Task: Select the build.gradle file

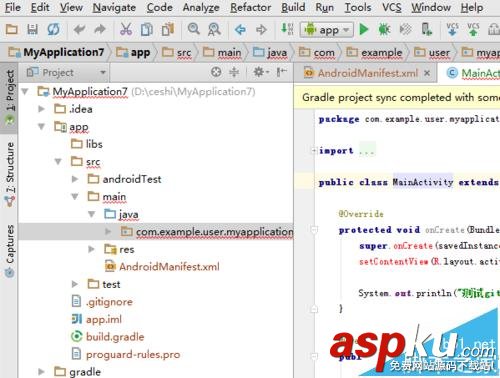Action: tap(108, 337)
